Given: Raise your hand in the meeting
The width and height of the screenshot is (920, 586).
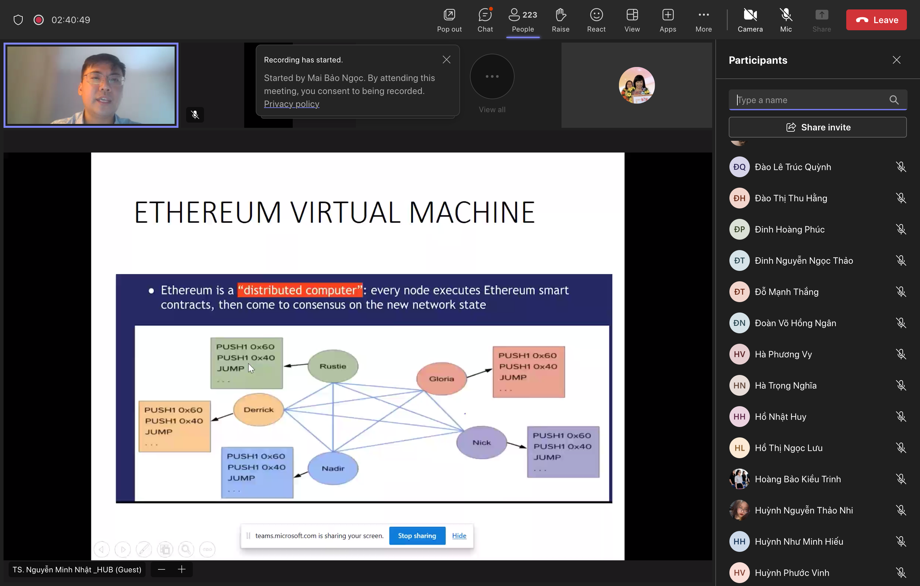Looking at the screenshot, I should [x=560, y=19].
